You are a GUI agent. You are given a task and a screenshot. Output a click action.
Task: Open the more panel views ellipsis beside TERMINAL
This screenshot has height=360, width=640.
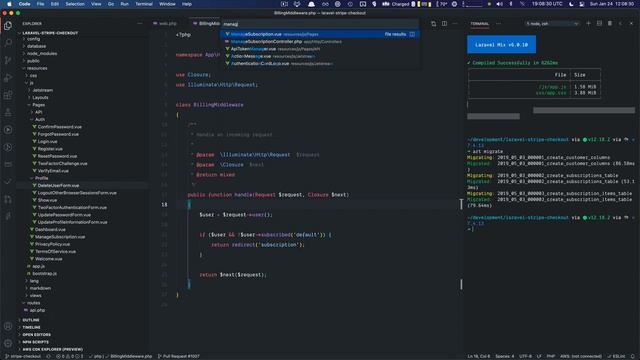(x=498, y=24)
